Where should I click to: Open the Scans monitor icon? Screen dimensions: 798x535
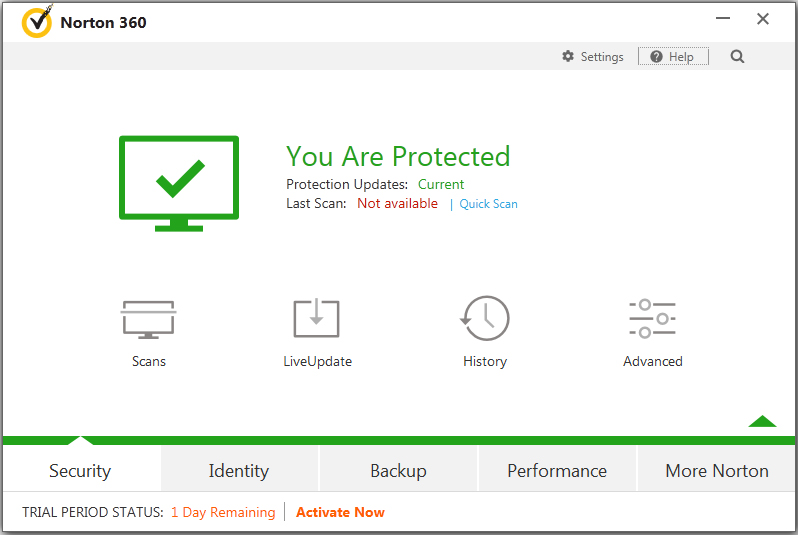pyautogui.click(x=149, y=319)
